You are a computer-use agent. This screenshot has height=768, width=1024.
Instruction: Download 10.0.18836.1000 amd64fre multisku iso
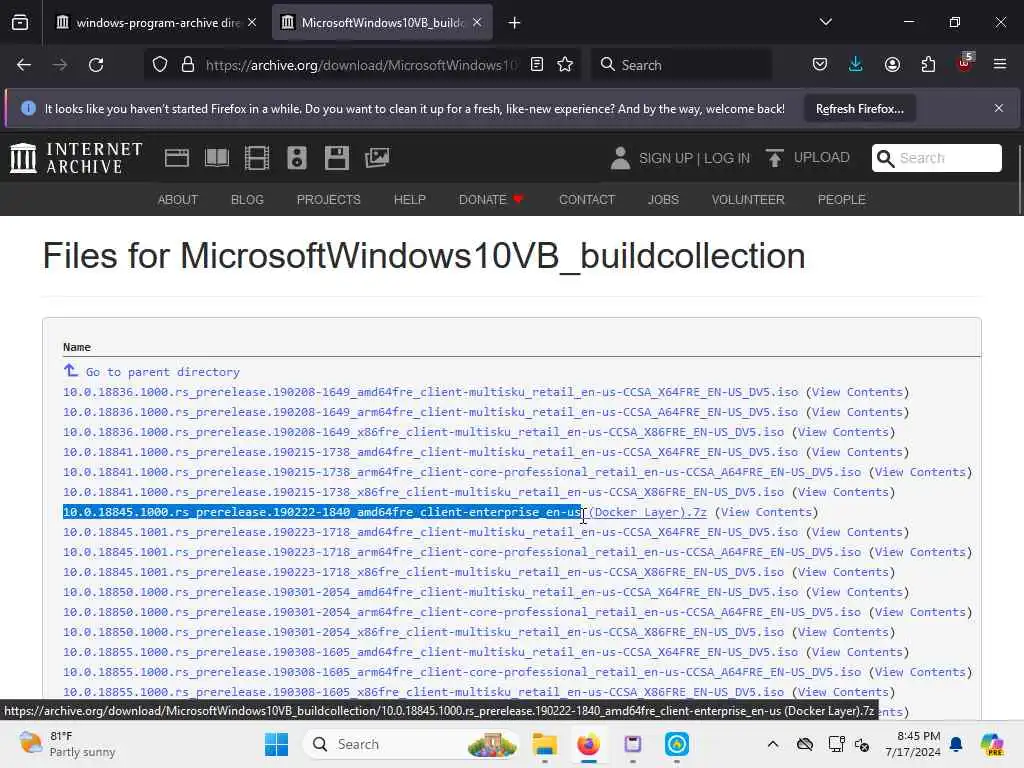430,392
